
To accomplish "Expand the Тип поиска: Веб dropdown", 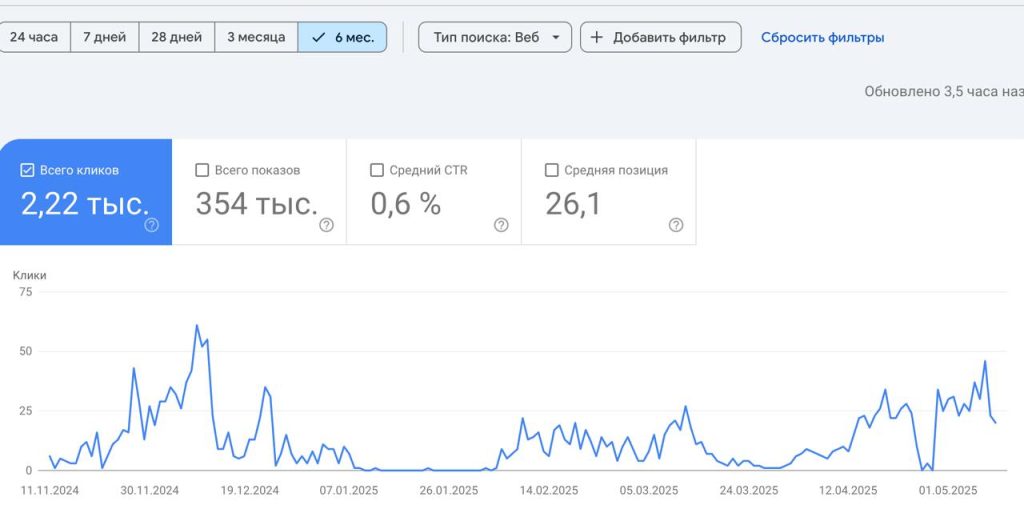I will [495, 37].
